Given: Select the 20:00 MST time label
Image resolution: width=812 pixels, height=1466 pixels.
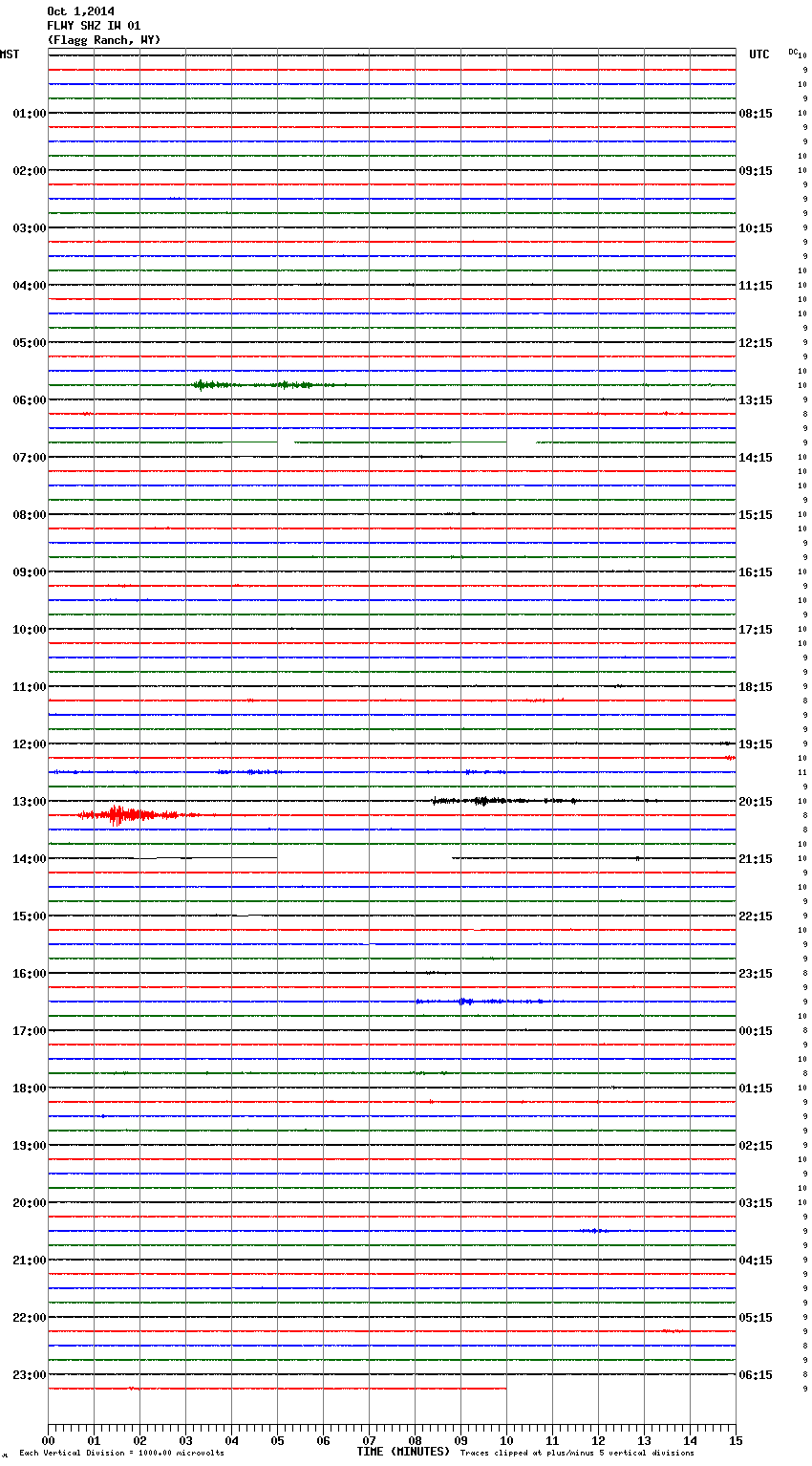Looking at the screenshot, I should point(30,1203).
